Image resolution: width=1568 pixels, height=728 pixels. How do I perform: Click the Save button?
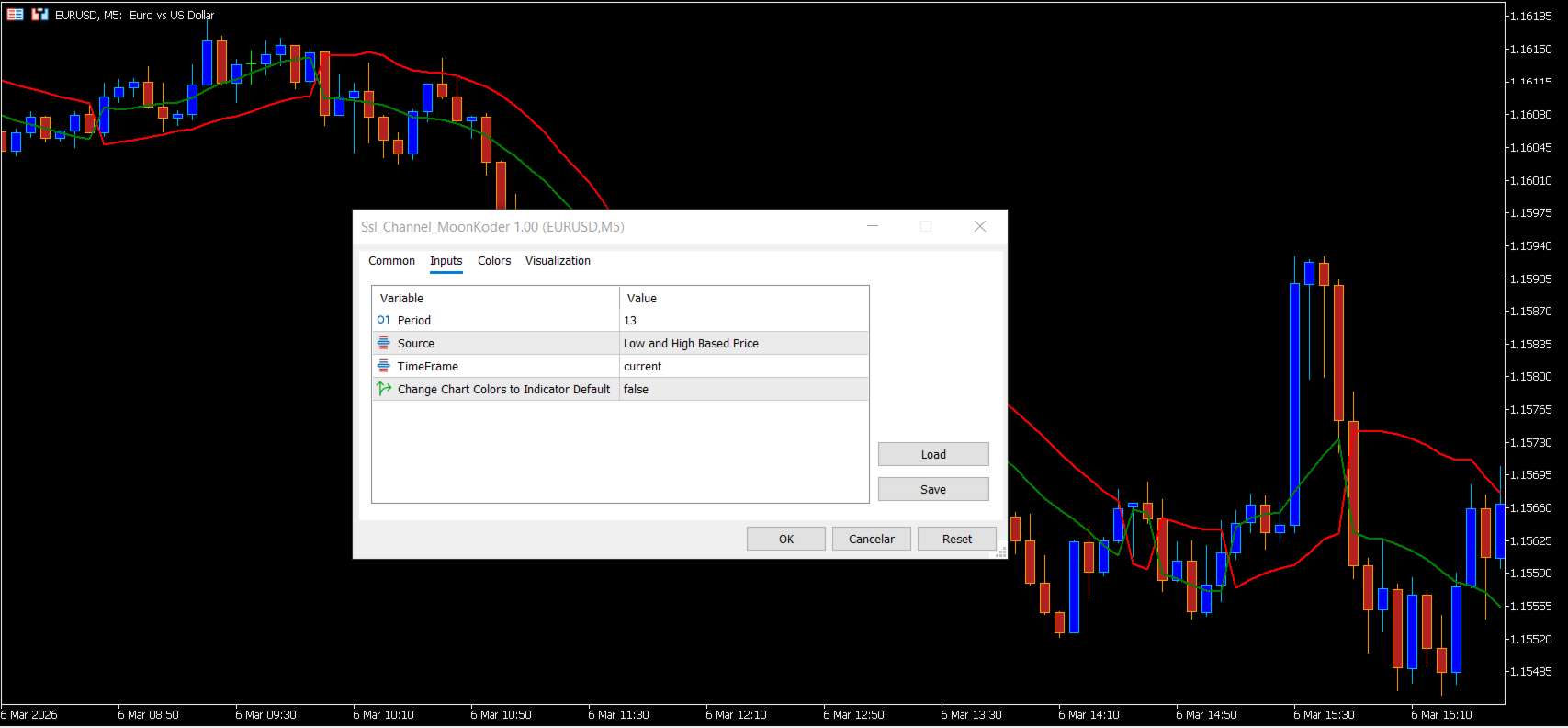pos(933,489)
